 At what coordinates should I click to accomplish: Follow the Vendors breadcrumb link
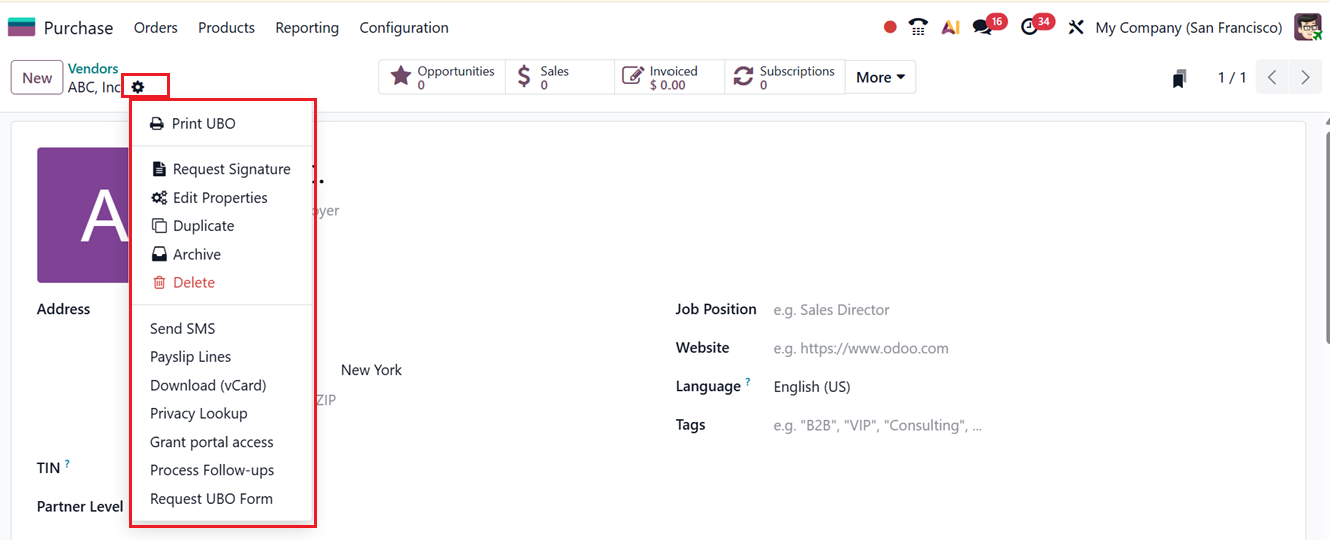click(x=93, y=69)
